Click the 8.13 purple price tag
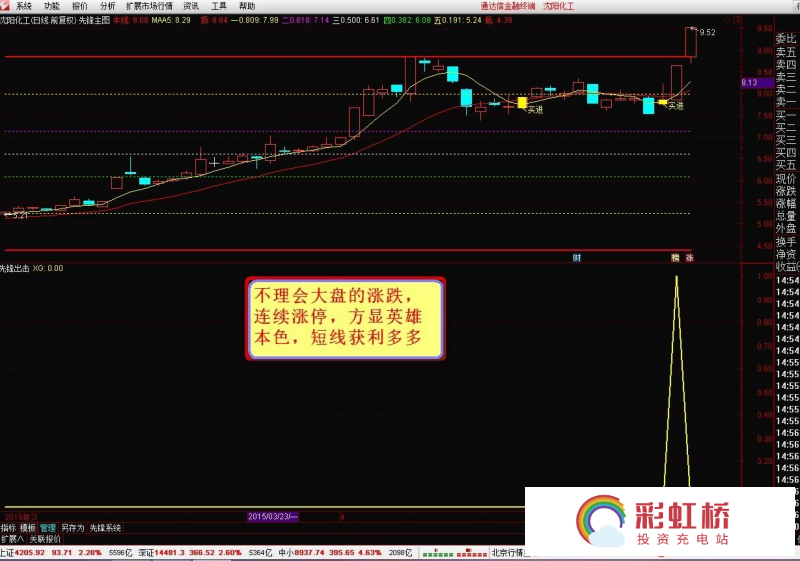 pyautogui.click(x=750, y=83)
